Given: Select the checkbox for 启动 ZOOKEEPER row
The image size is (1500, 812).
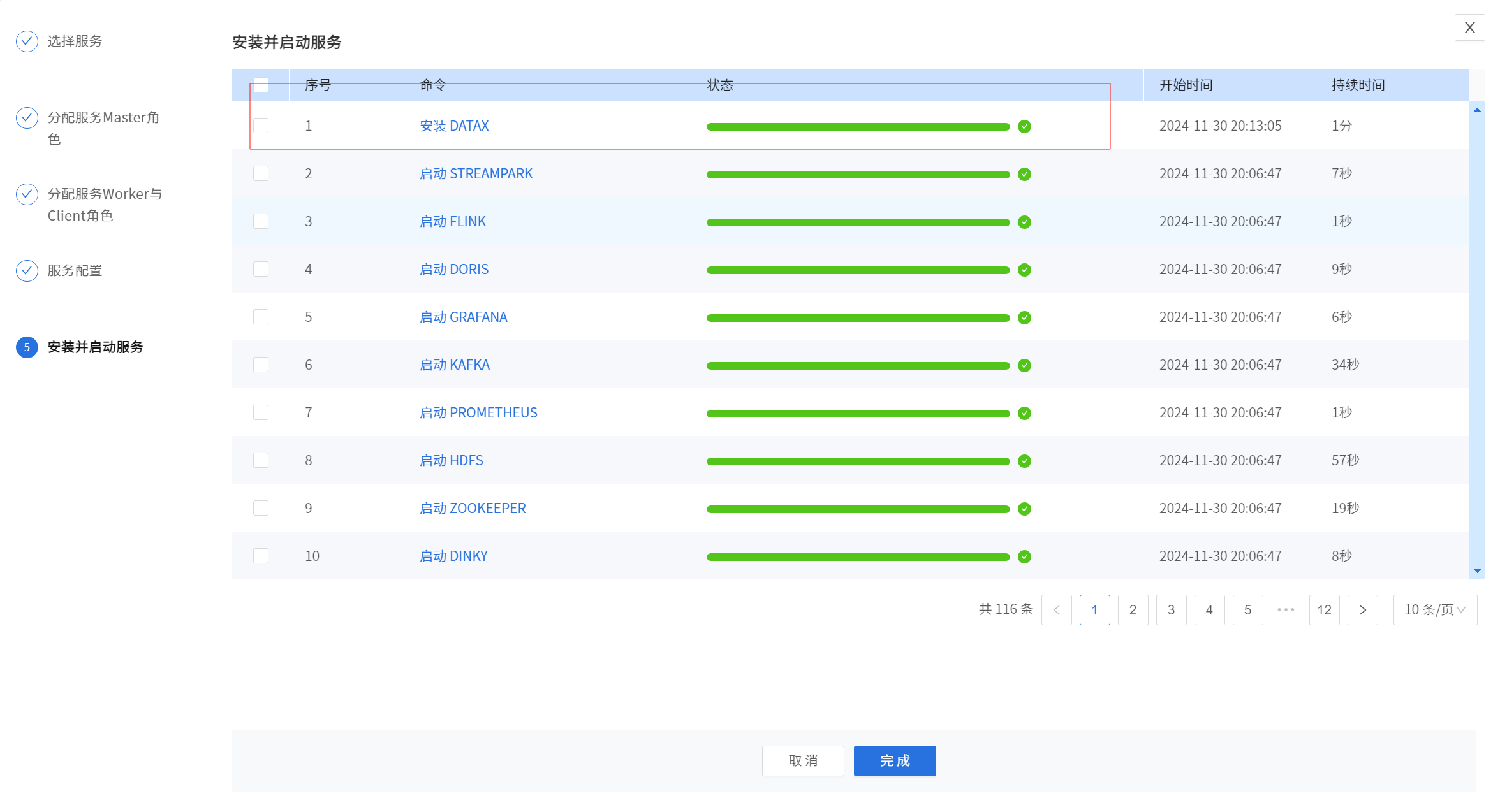Looking at the screenshot, I should (x=260, y=508).
